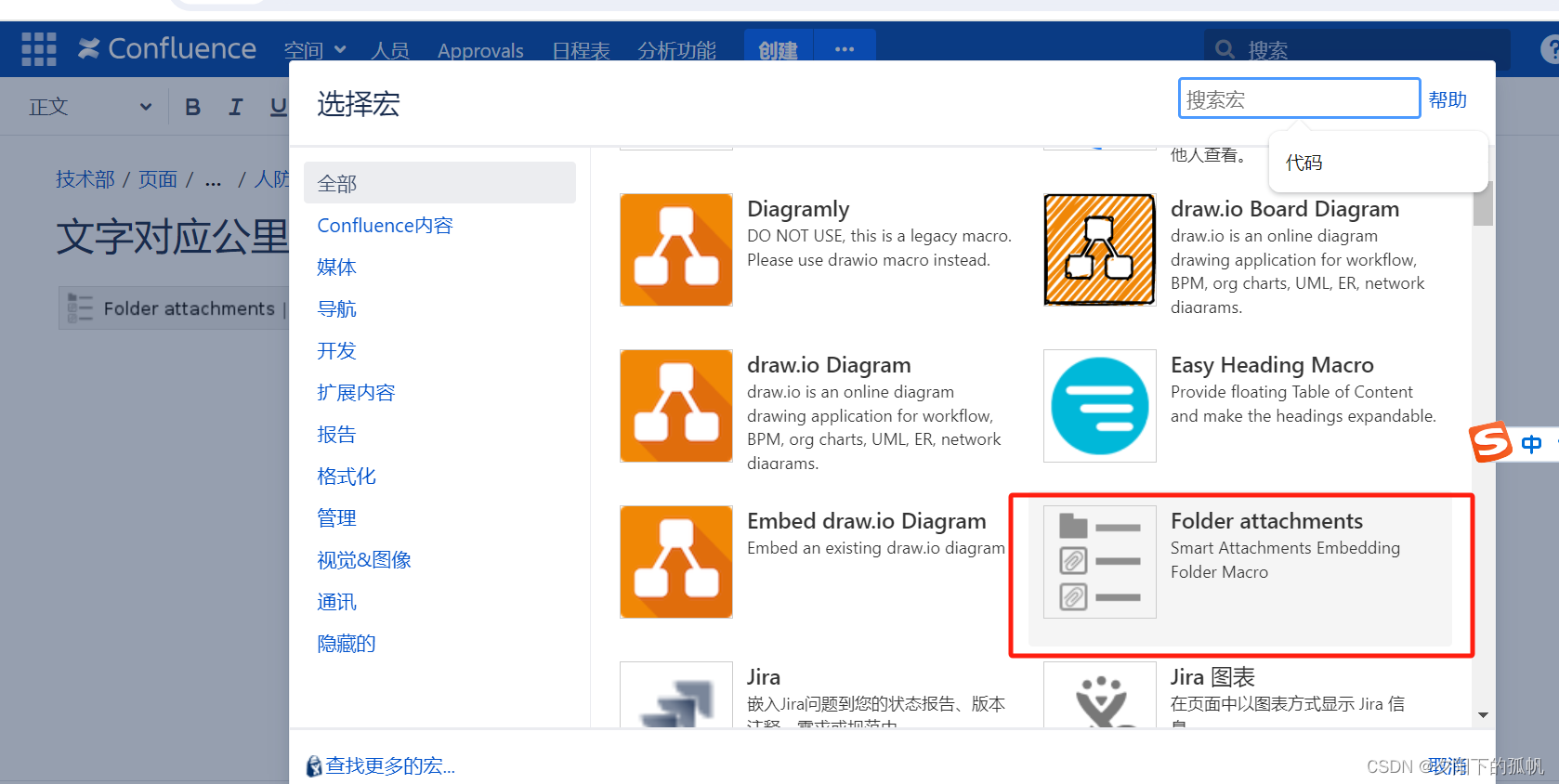Click the 页面 breadcrumb link
This screenshot has width=1559, height=784.
pyautogui.click(x=158, y=179)
